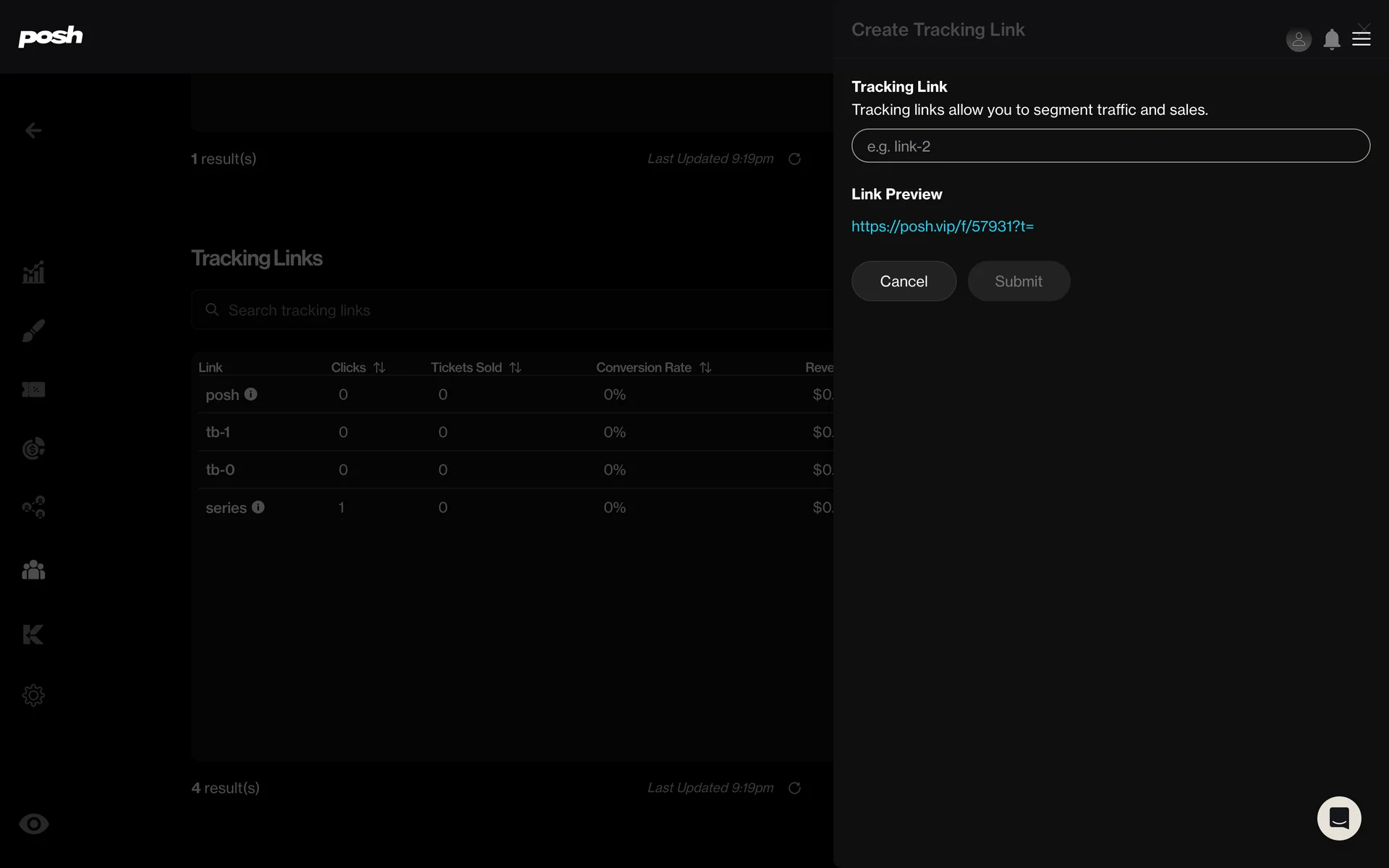Sort by Clicks column
1389x868 pixels.
point(379,367)
